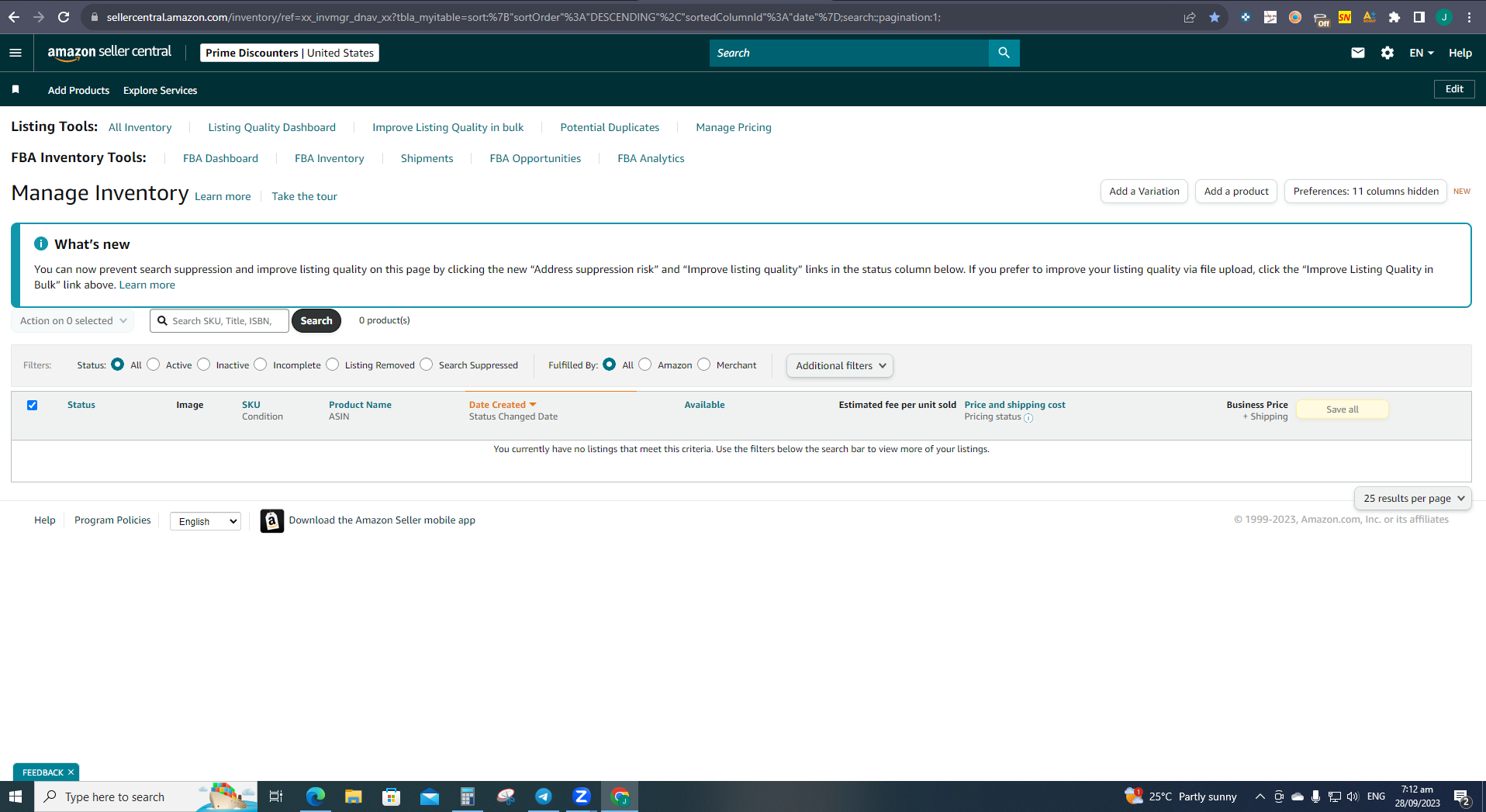Viewport: 1486px width, 812px height.
Task: Open the All Inventory tab
Action: coord(140,127)
